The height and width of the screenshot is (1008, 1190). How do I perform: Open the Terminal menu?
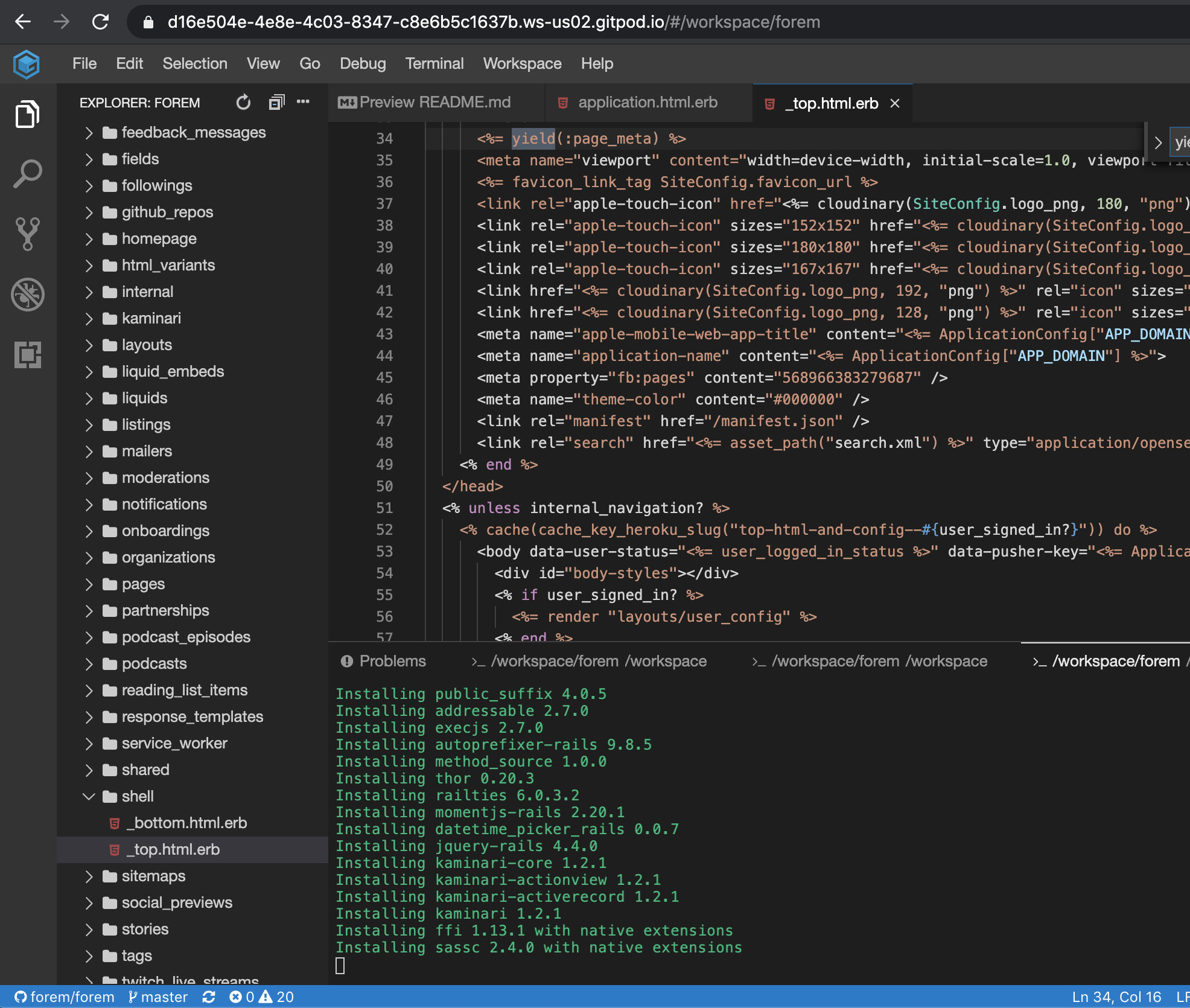434,63
